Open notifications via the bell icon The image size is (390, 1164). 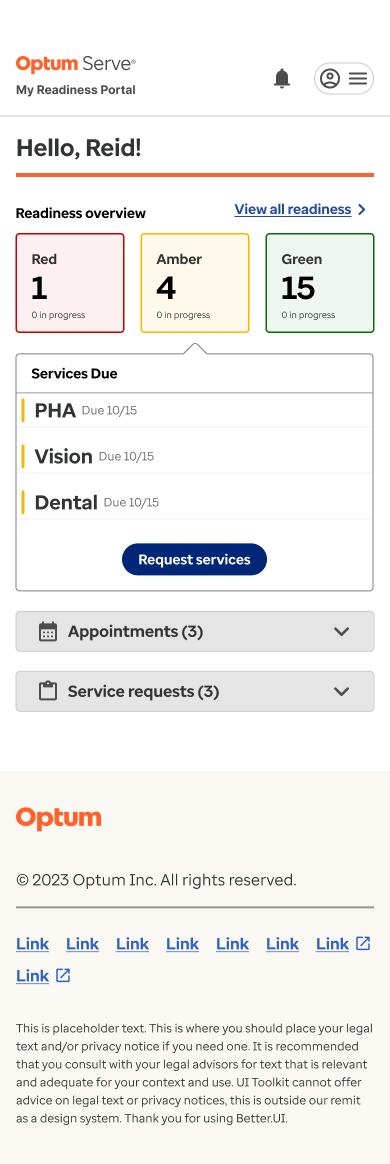tap(282, 78)
